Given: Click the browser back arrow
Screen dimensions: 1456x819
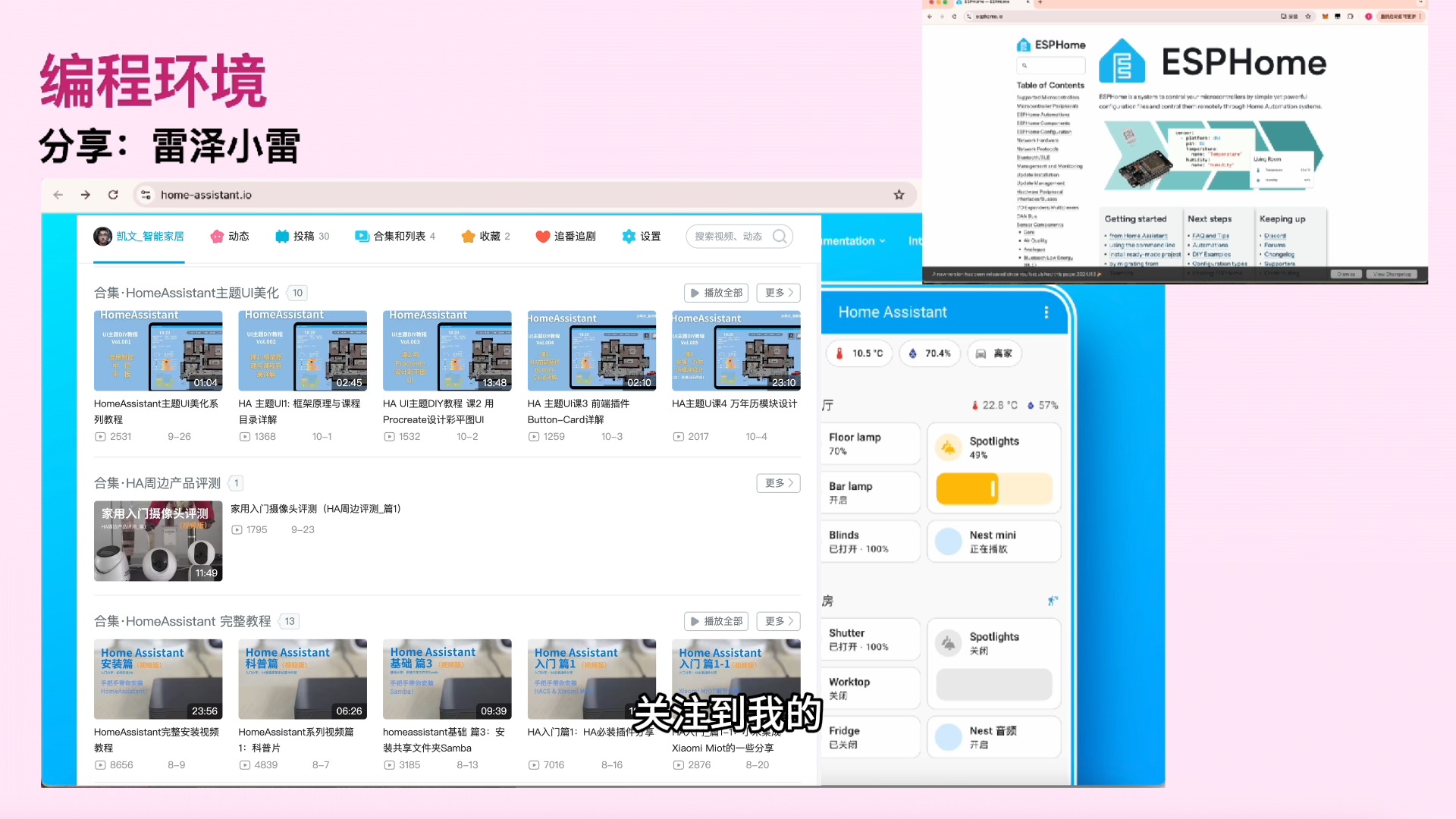Looking at the screenshot, I should click(x=58, y=195).
